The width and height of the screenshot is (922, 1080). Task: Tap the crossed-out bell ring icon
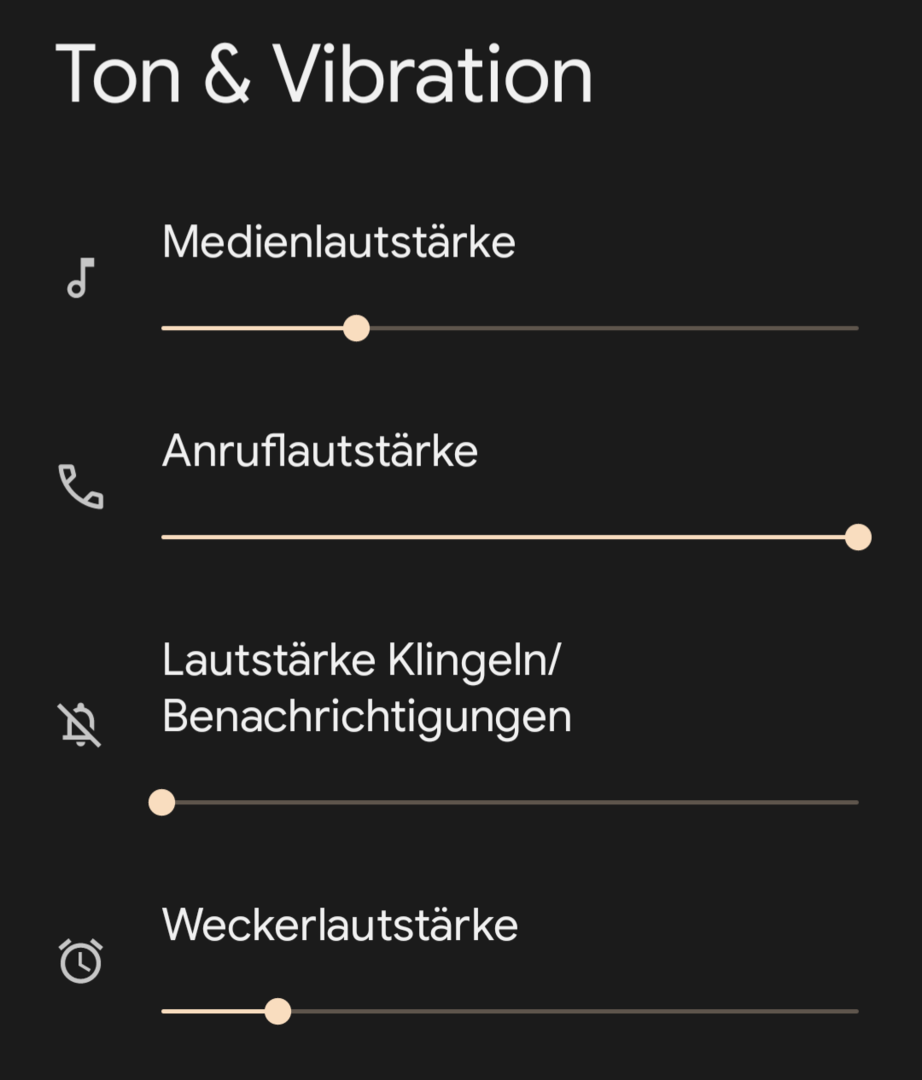tap(81, 725)
